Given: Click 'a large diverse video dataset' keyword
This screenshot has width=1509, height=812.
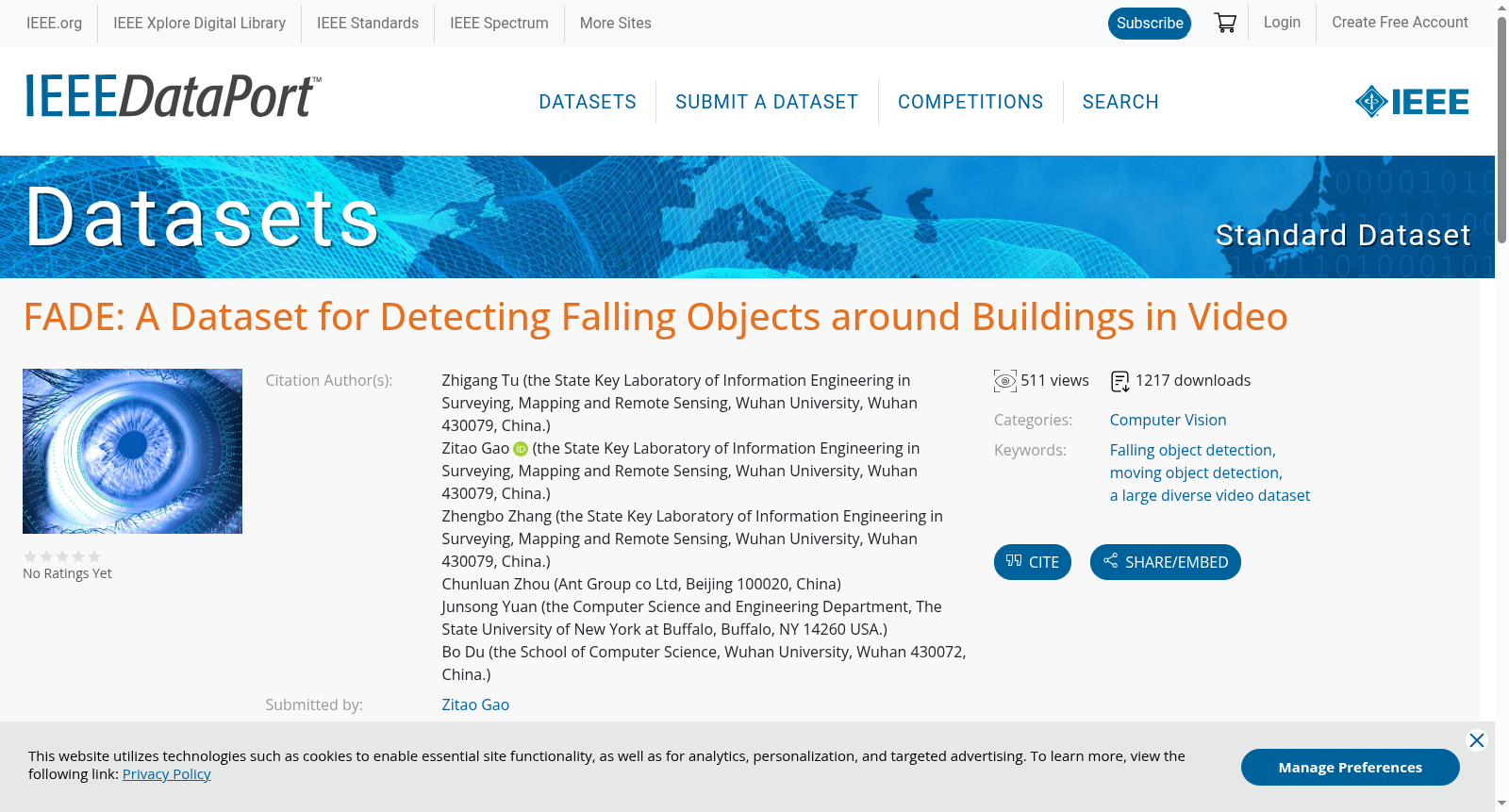Looking at the screenshot, I should 1210,496.
